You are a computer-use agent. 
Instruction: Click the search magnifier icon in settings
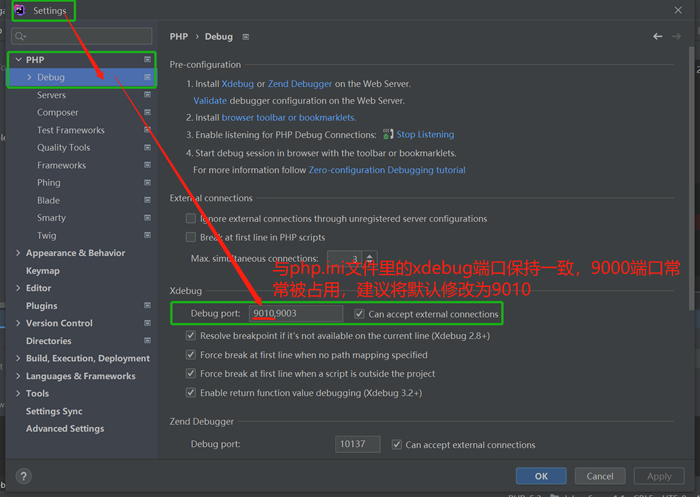point(20,36)
